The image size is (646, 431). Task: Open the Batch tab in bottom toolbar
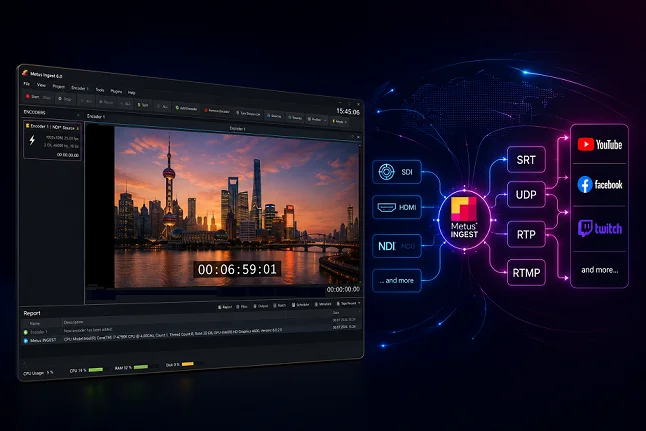279,305
